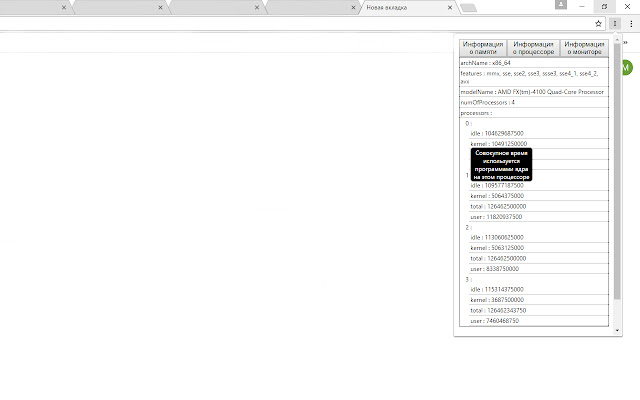Click the bookmarks overflow chevron », right of the popup
640x400 pixels.
click(x=625, y=42)
